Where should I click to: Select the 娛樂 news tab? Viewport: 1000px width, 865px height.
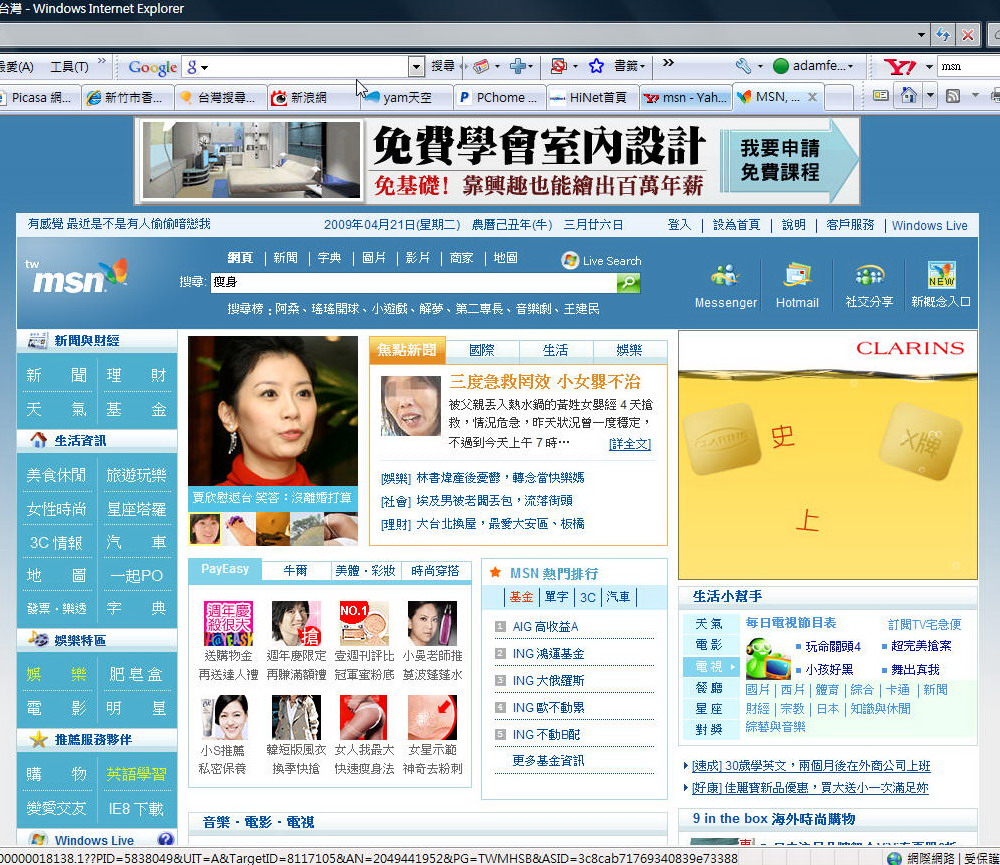pyautogui.click(x=629, y=350)
